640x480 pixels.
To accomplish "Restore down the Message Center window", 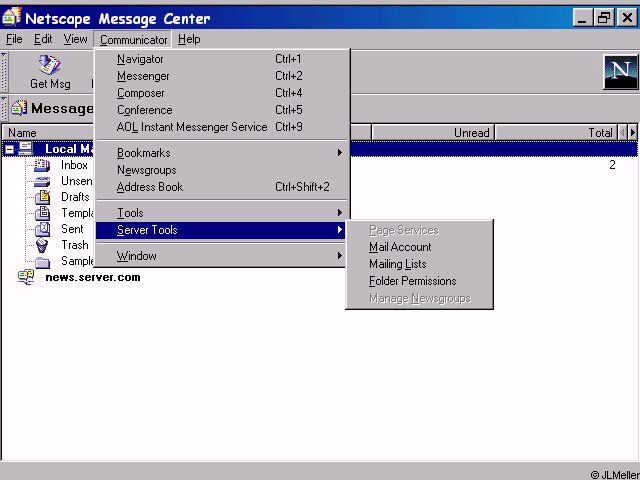I will coord(604,18).
